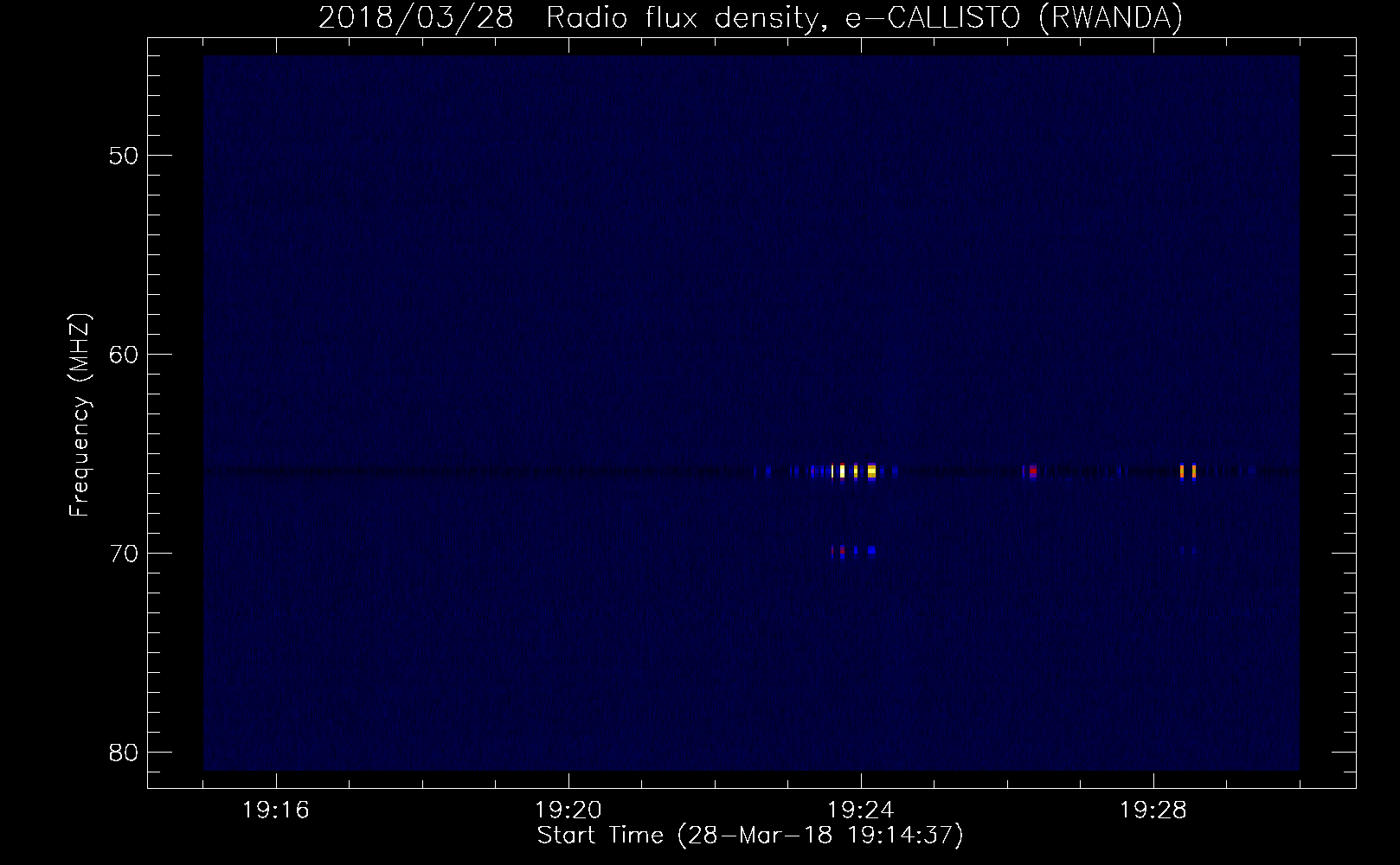The height and width of the screenshot is (865, 1400).
Task: Click the 19:28 time tick label
Action: coord(1153,811)
